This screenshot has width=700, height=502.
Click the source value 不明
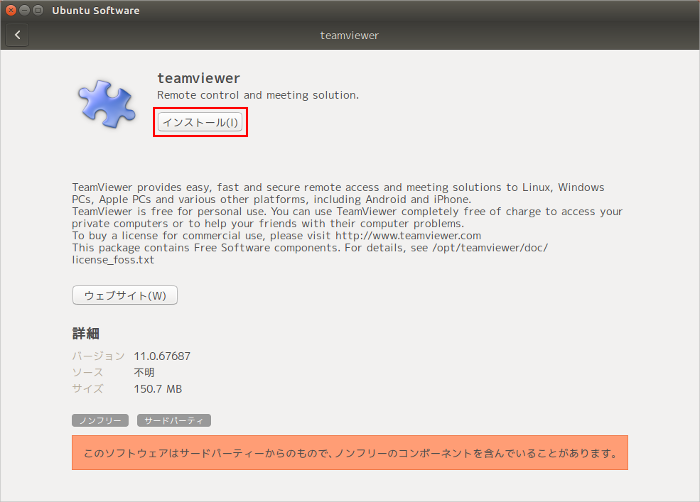tap(144, 372)
